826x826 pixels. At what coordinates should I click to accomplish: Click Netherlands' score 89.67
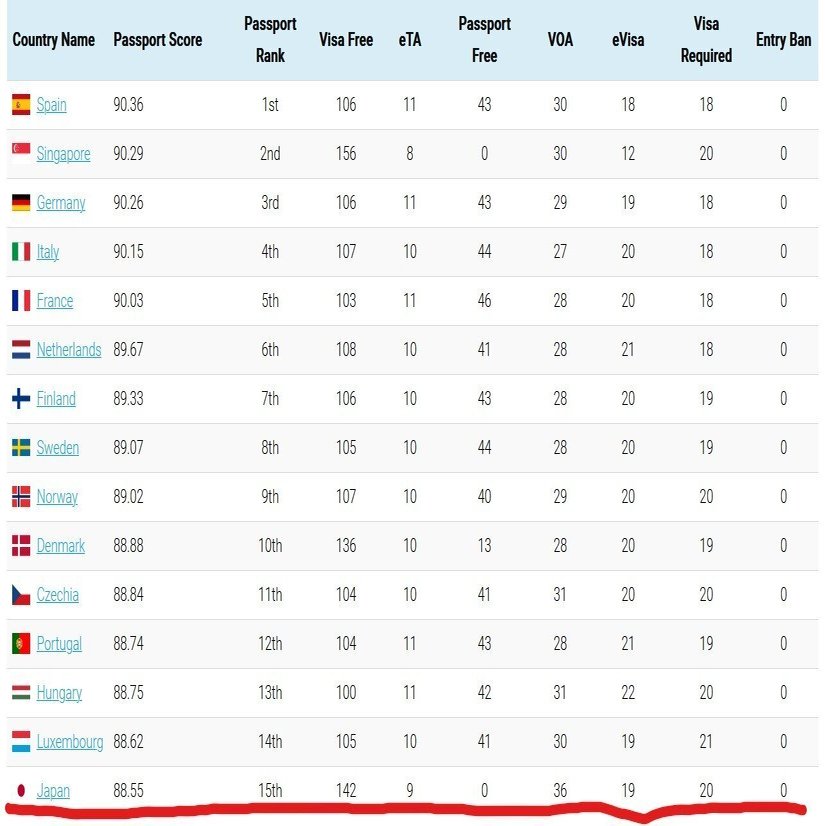click(128, 349)
